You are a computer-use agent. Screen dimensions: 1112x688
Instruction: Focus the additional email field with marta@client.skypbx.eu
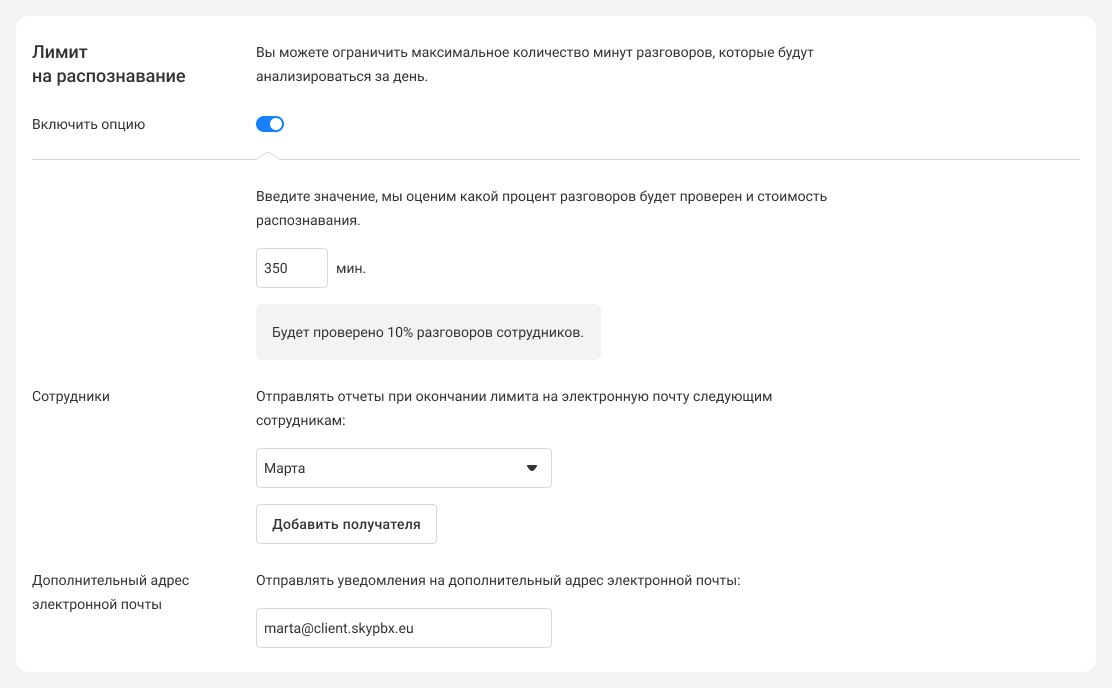point(403,628)
